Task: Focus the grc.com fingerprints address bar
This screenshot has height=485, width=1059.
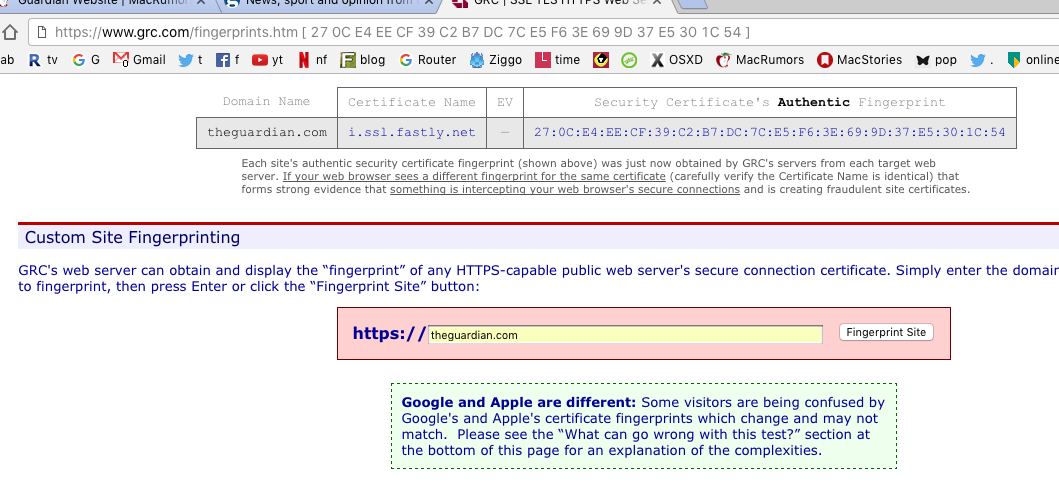Action: tap(544, 32)
